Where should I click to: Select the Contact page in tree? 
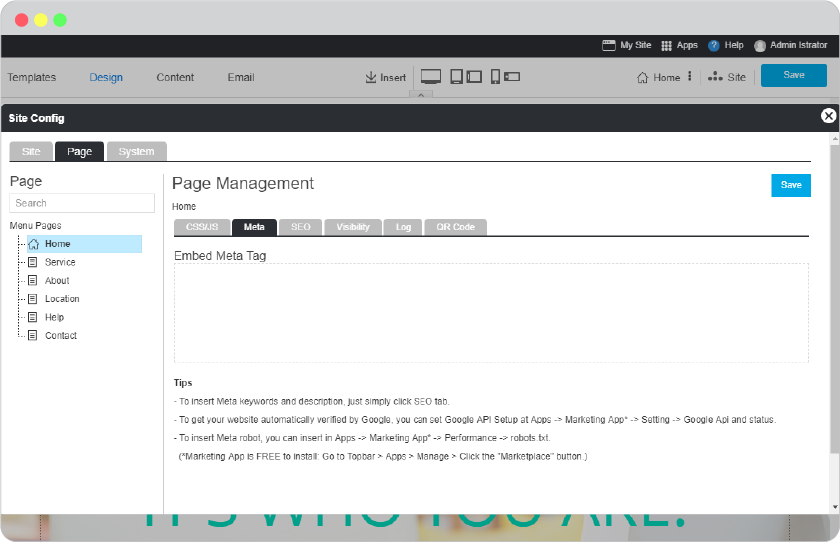(52, 335)
